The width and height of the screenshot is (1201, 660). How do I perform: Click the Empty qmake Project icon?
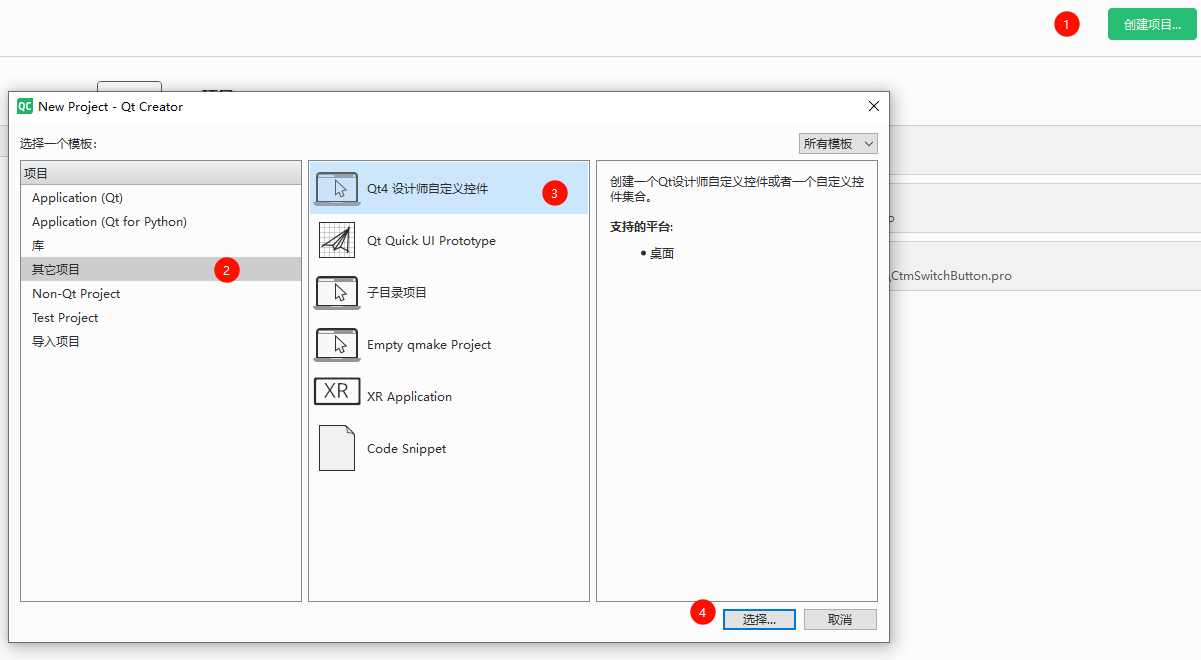[337, 344]
